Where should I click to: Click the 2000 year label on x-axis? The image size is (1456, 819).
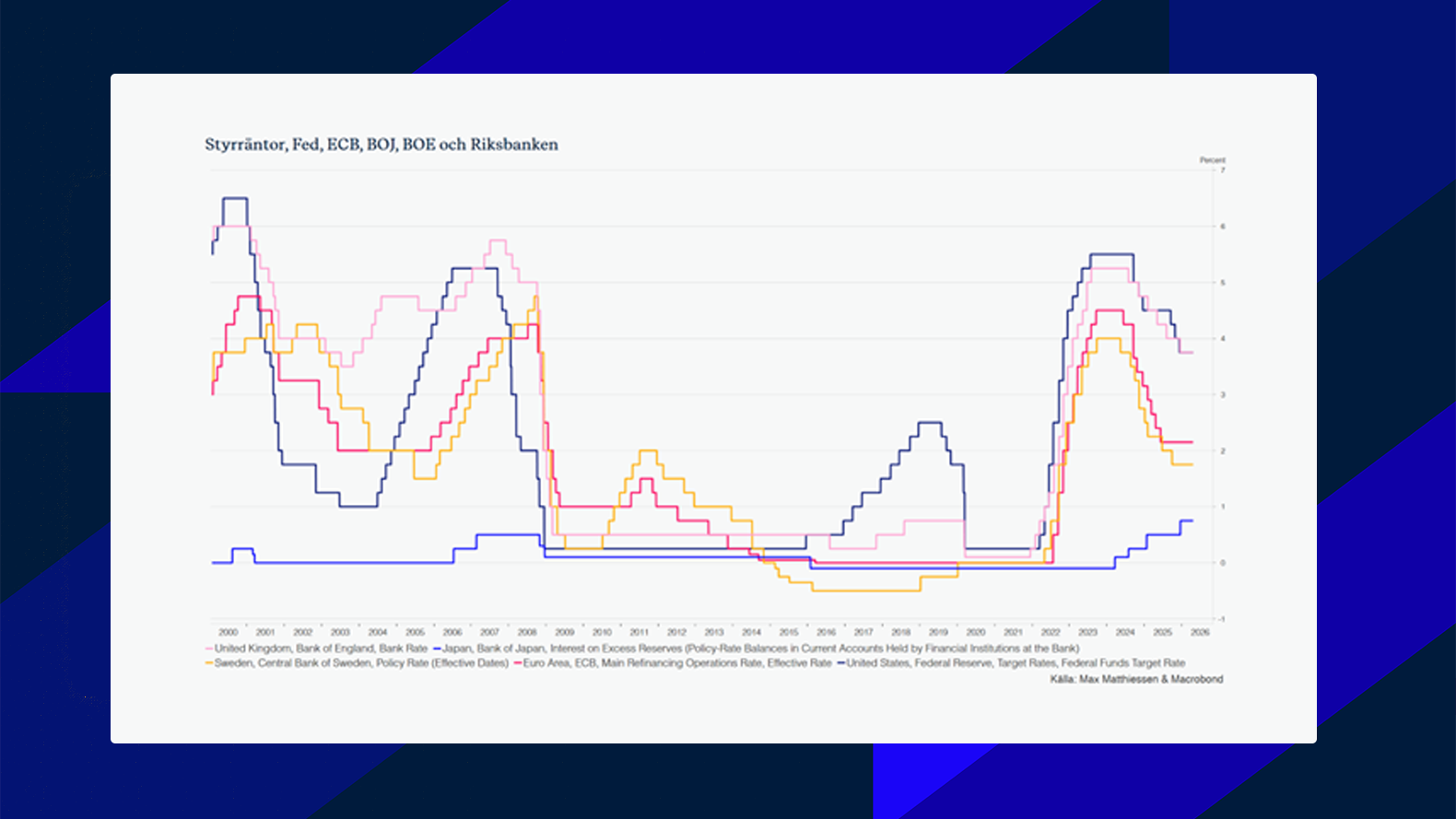click(x=228, y=632)
